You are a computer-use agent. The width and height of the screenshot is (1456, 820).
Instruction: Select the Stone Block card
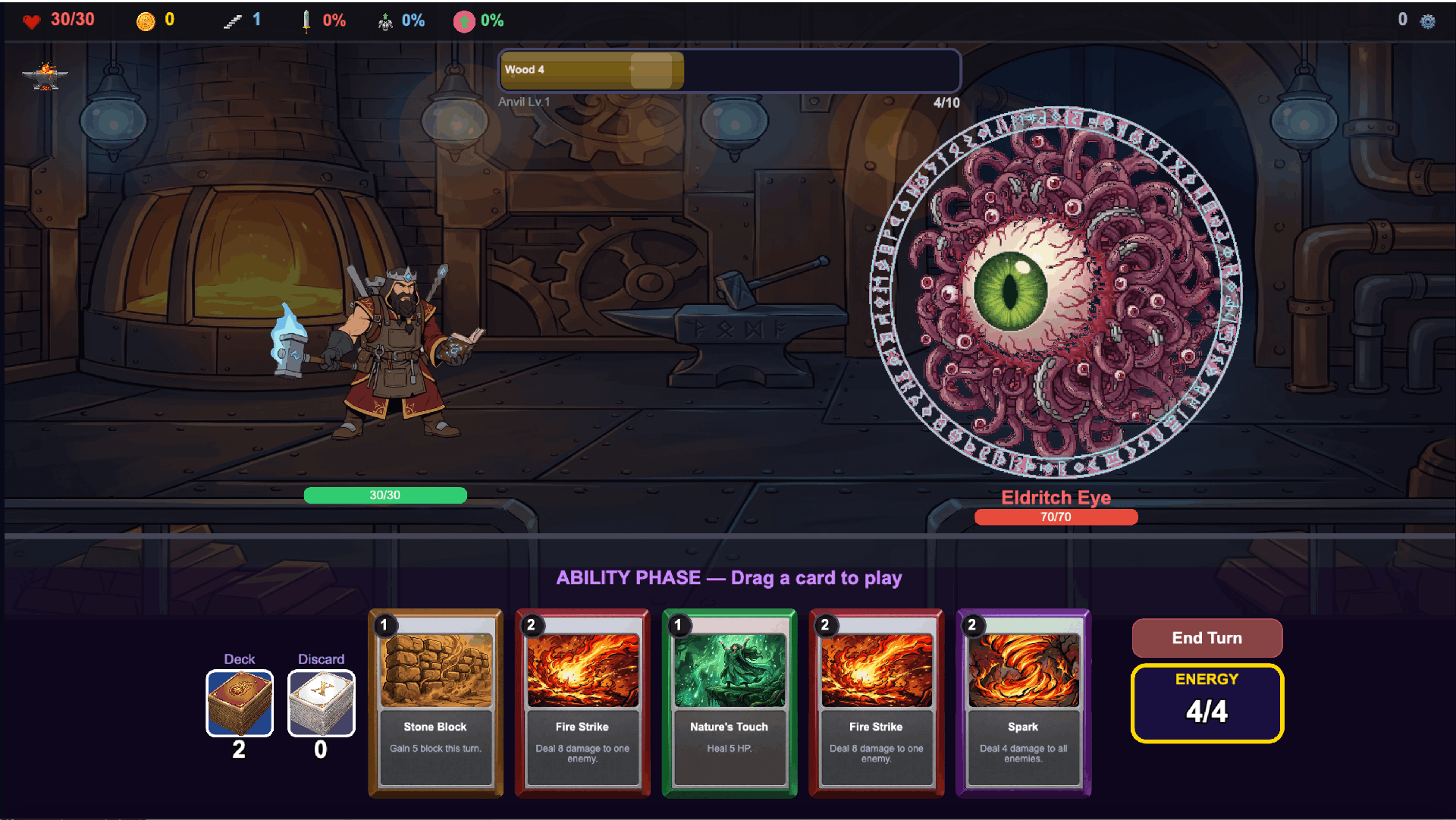click(436, 703)
